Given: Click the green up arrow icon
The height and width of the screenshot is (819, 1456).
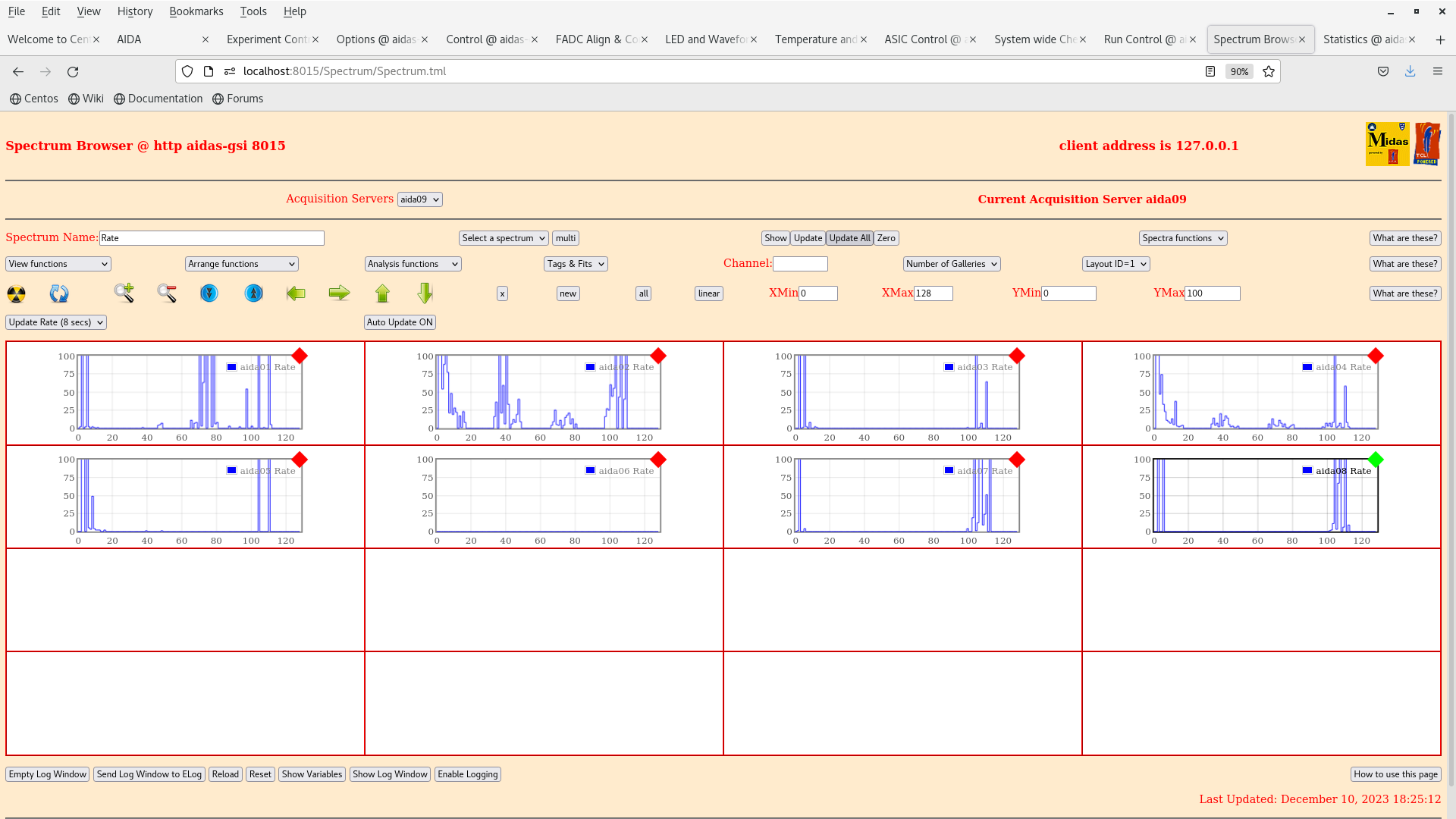Looking at the screenshot, I should (382, 293).
